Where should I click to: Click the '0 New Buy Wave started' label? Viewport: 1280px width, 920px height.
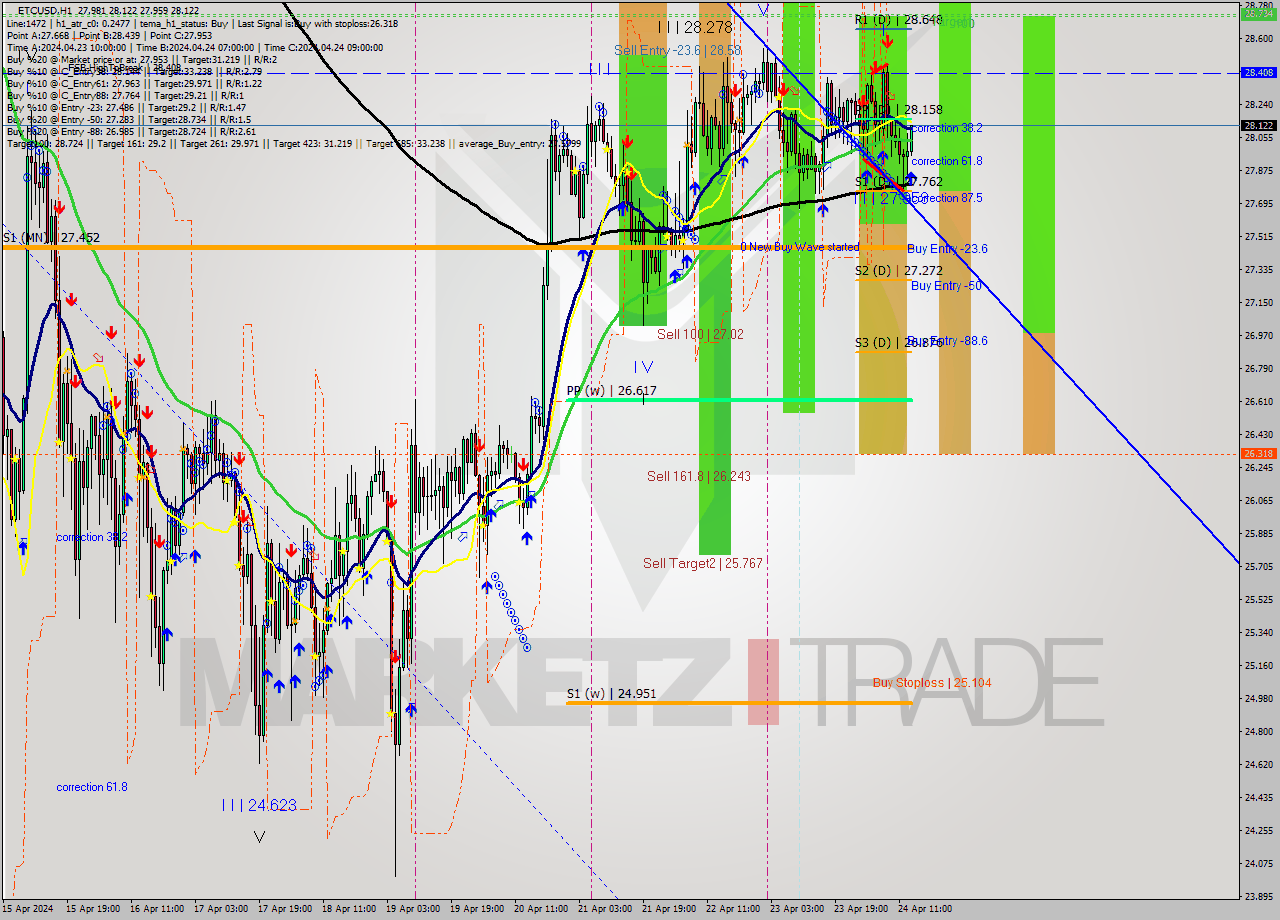[x=800, y=247]
